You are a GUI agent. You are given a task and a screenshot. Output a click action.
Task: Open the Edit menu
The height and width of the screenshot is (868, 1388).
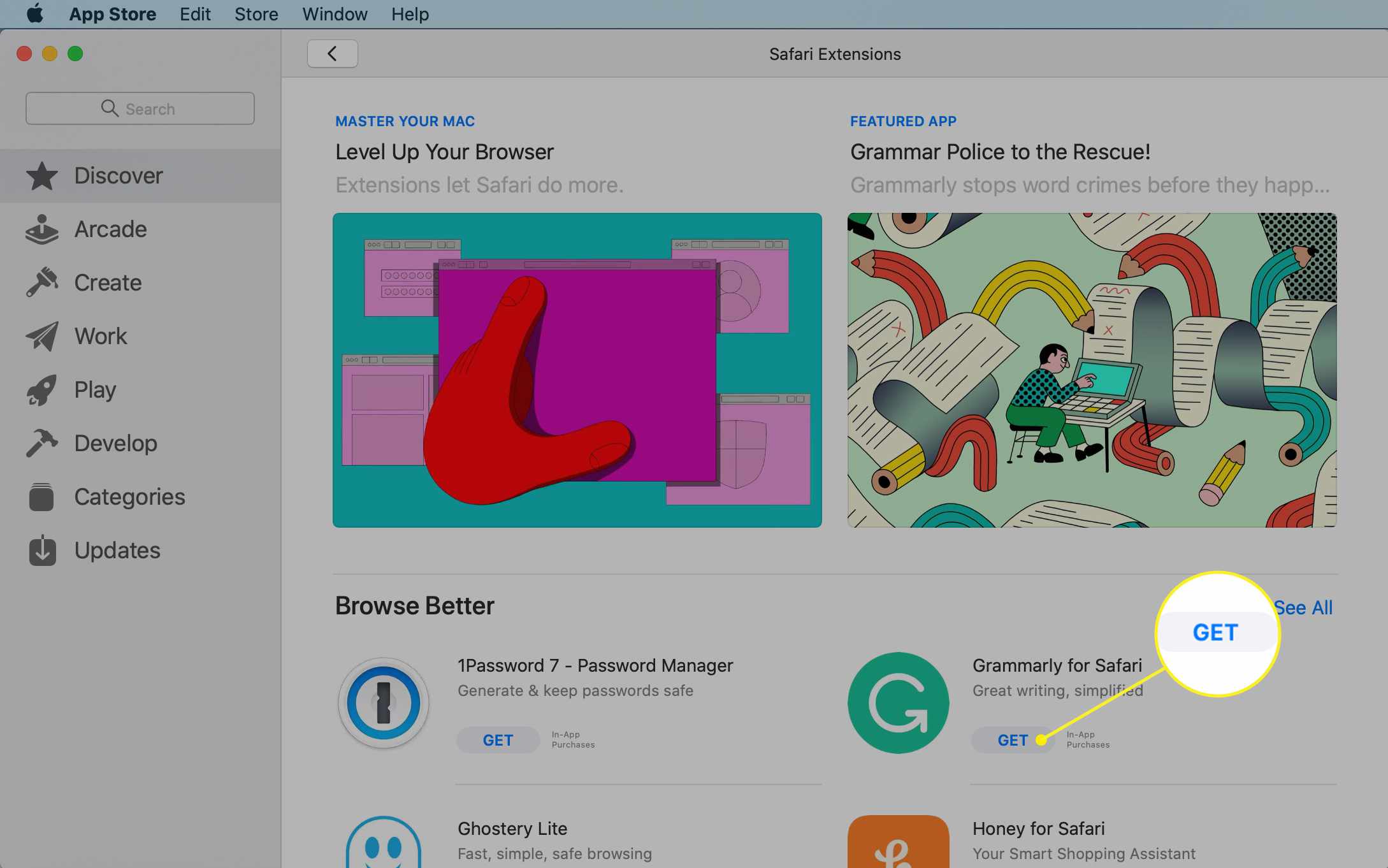point(195,14)
